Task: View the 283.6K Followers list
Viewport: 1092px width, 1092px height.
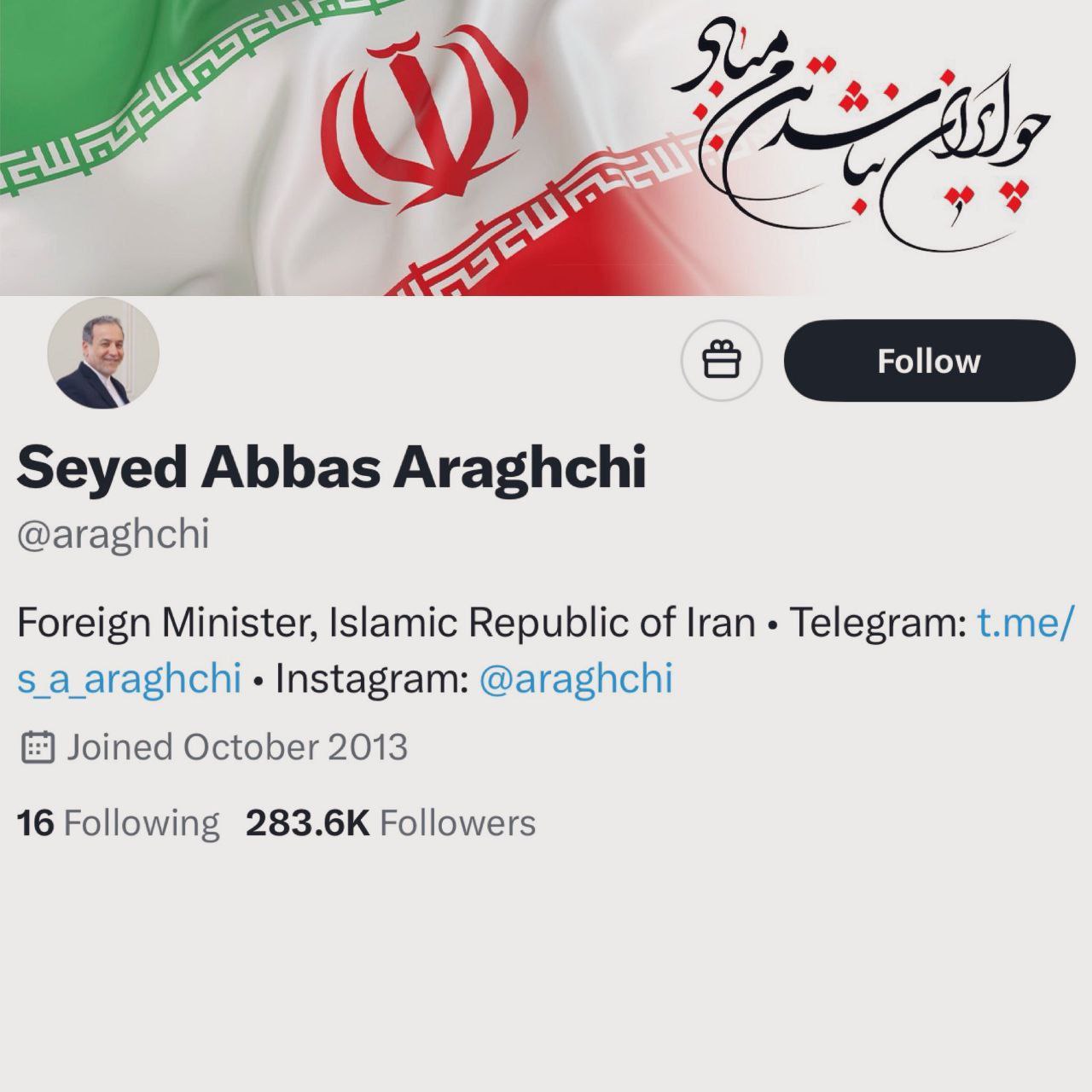Action: (x=391, y=823)
